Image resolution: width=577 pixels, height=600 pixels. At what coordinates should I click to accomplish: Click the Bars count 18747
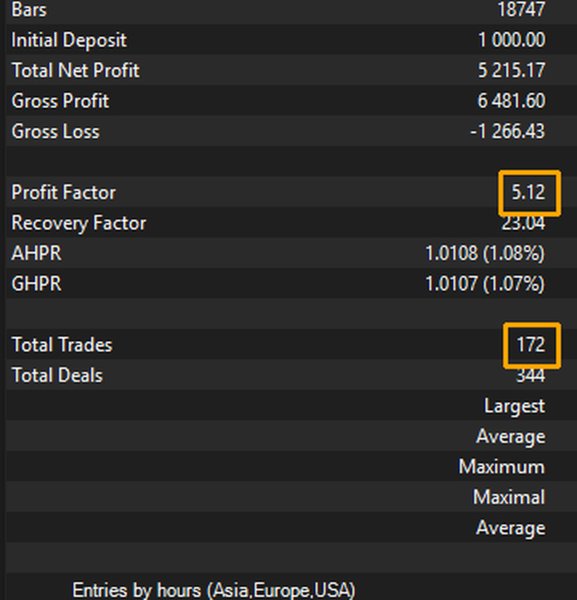click(522, 9)
